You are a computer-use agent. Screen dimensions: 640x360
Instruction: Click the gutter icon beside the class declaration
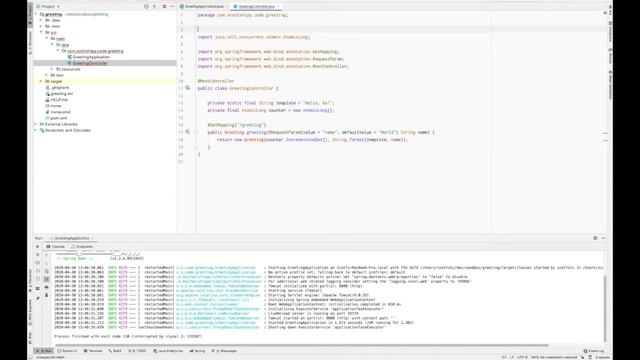coord(188,88)
